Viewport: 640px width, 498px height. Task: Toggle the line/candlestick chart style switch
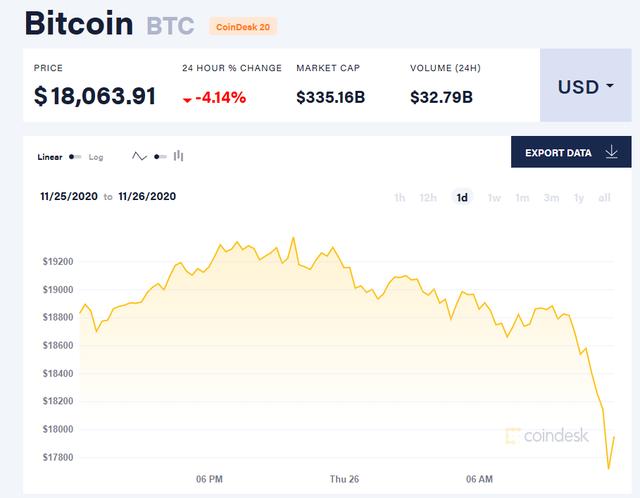click(160, 156)
